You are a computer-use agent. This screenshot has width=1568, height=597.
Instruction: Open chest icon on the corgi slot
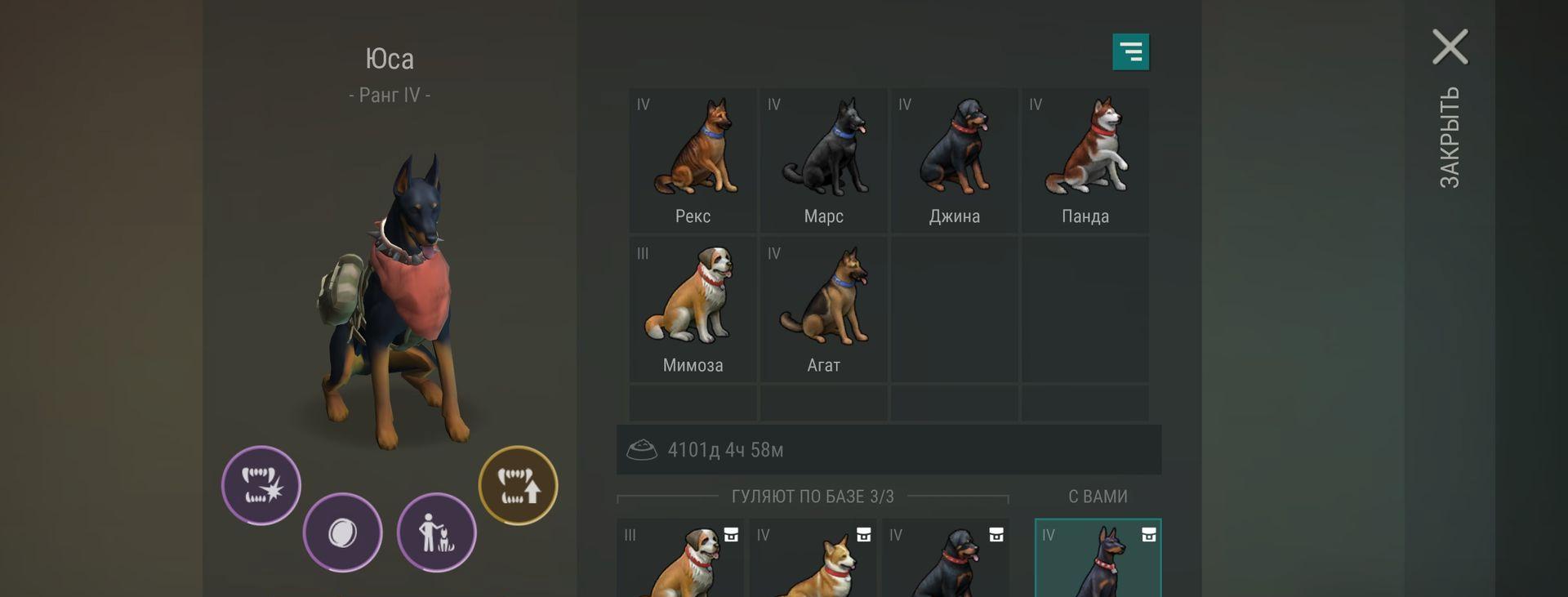click(x=863, y=535)
